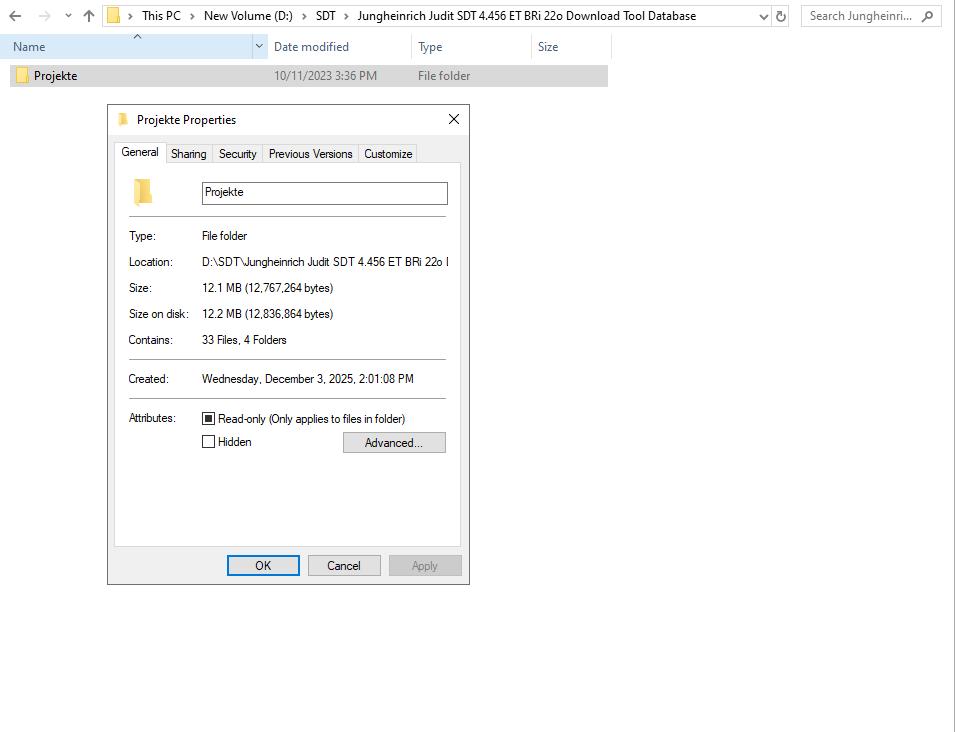Refresh the current folder view
The width and height of the screenshot is (955, 732).
point(781,16)
